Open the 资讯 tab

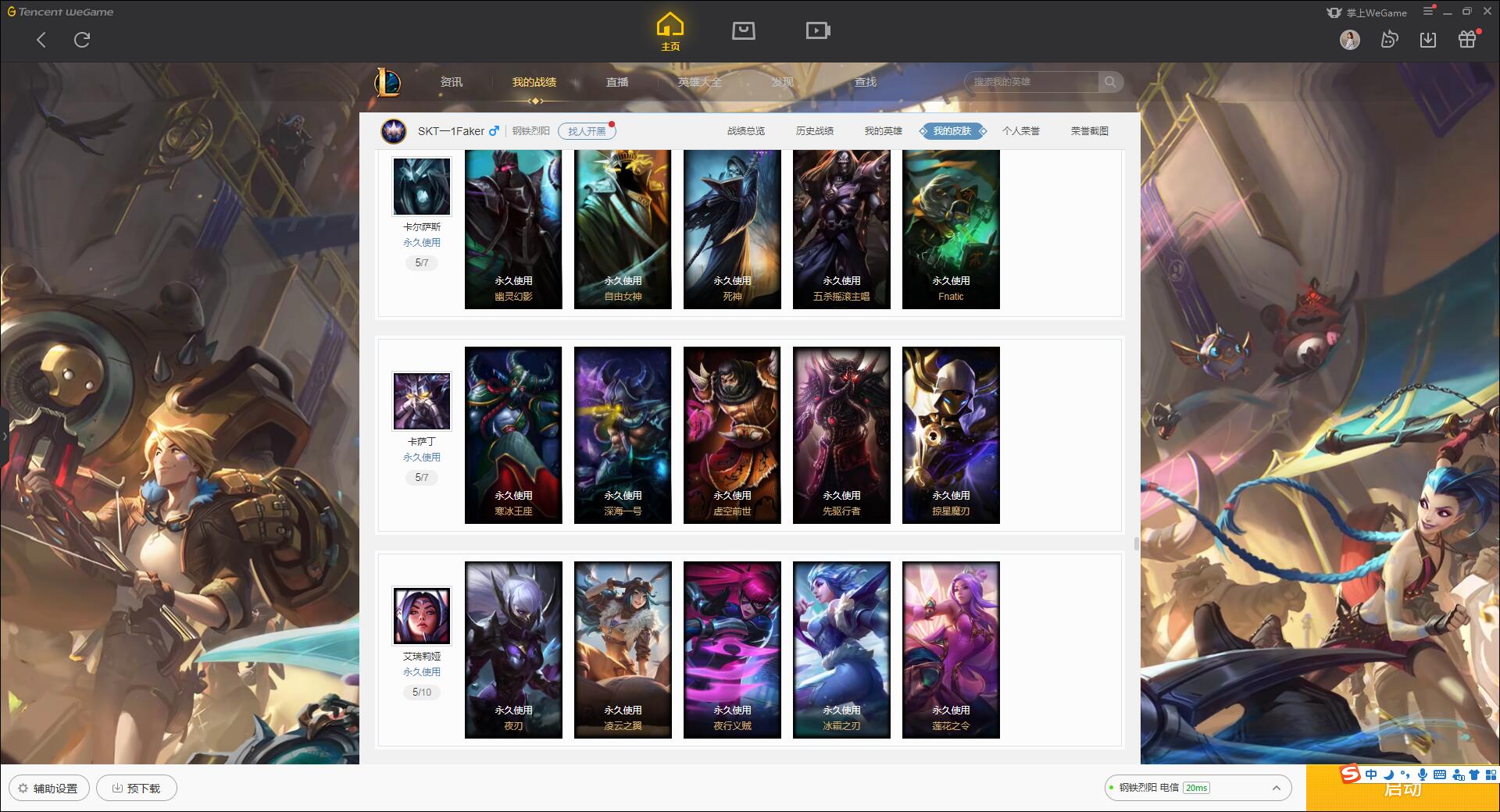point(451,82)
